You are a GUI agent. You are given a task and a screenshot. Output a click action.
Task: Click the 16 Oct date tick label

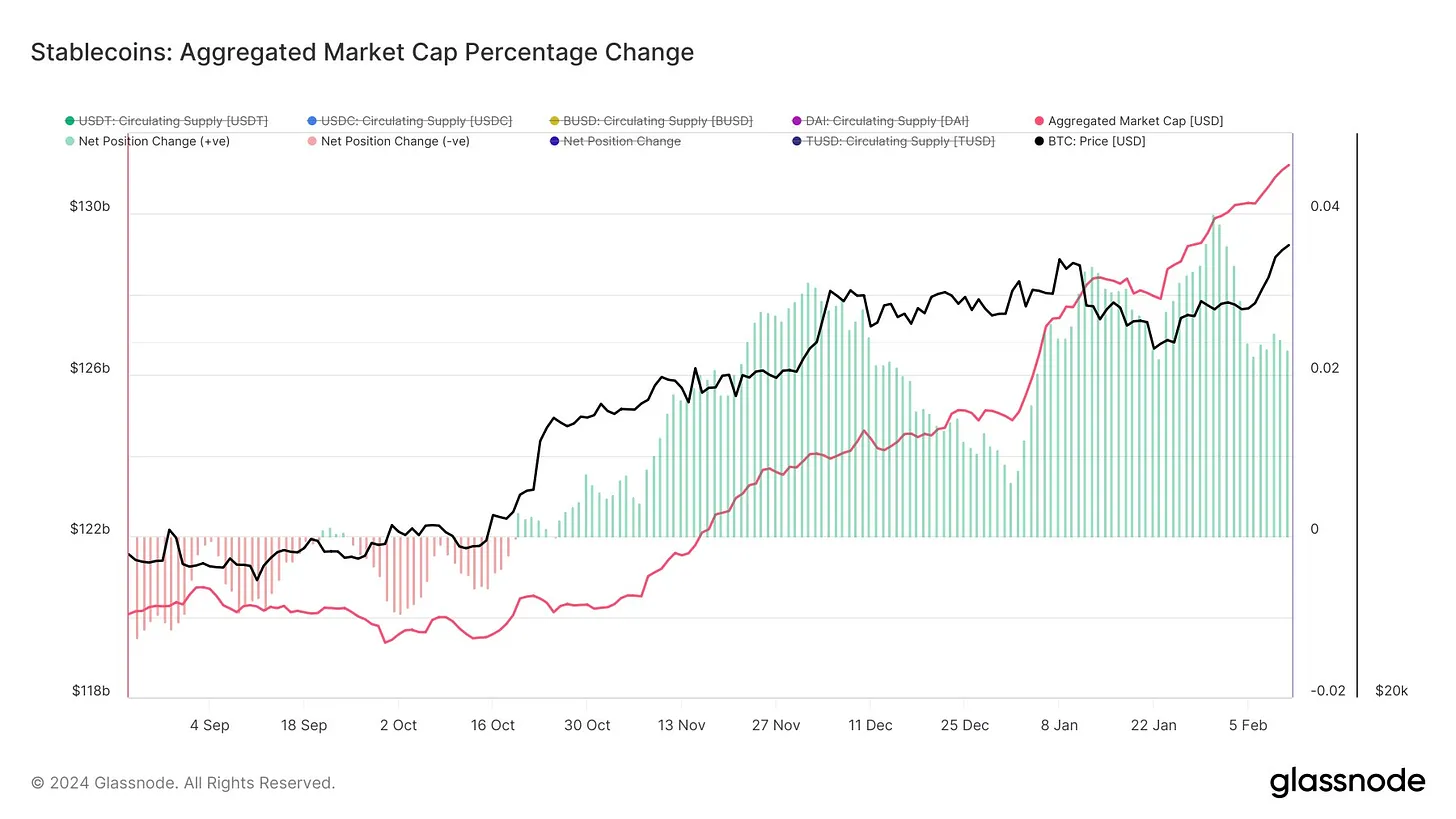pyautogui.click(x=492, y=725)
